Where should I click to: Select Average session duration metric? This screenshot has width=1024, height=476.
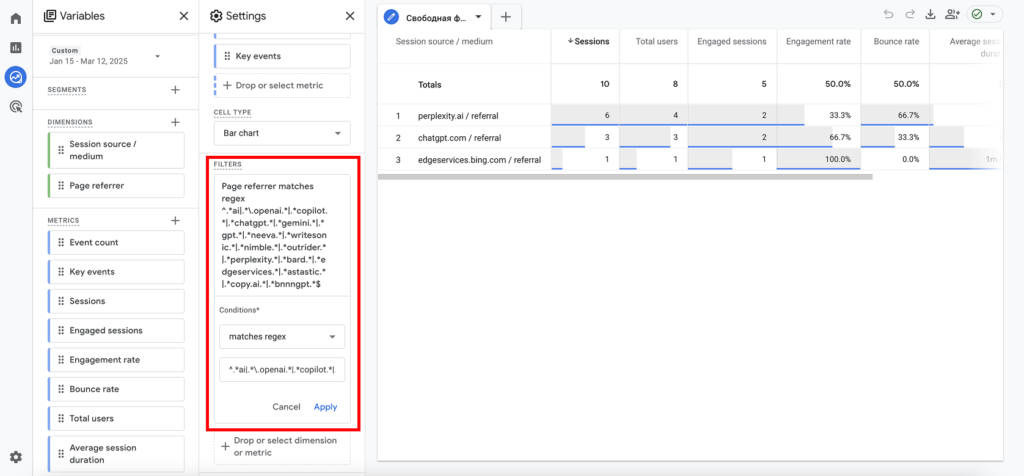(116, 454)
